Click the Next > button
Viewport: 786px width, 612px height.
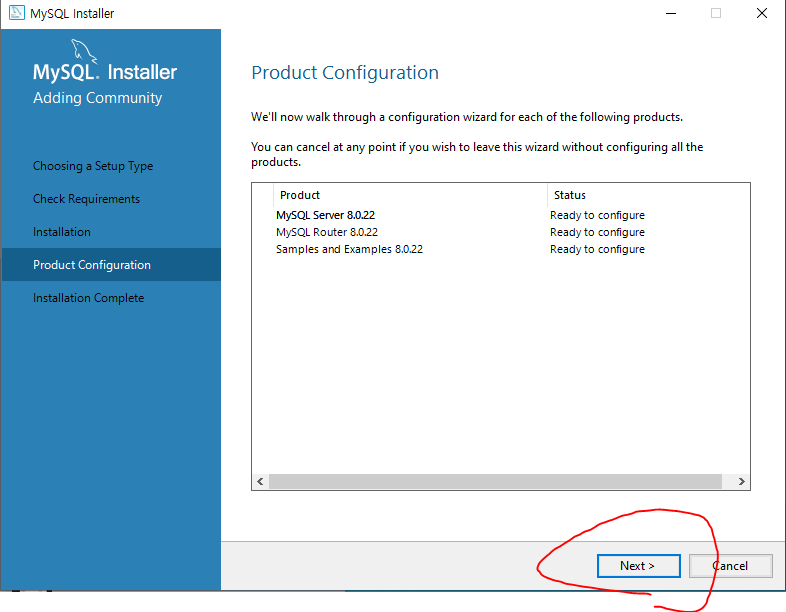639,566
